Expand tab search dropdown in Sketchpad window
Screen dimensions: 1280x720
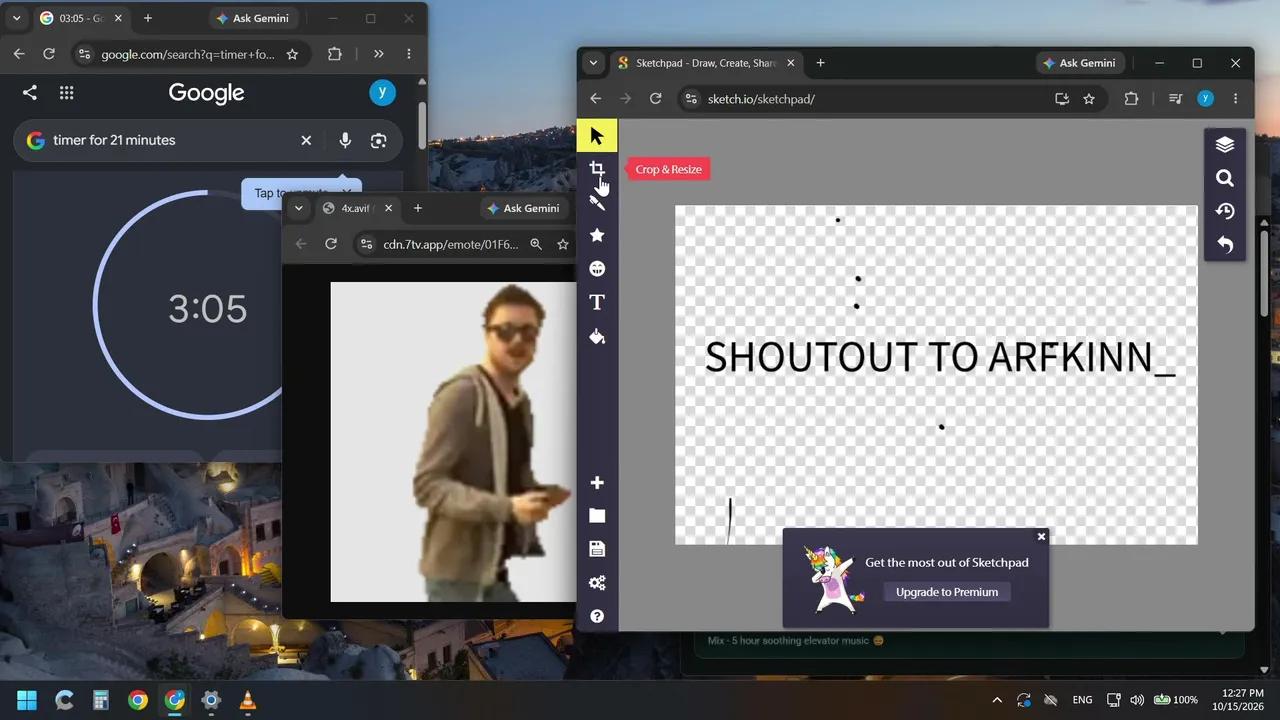(x=594, y=63)
